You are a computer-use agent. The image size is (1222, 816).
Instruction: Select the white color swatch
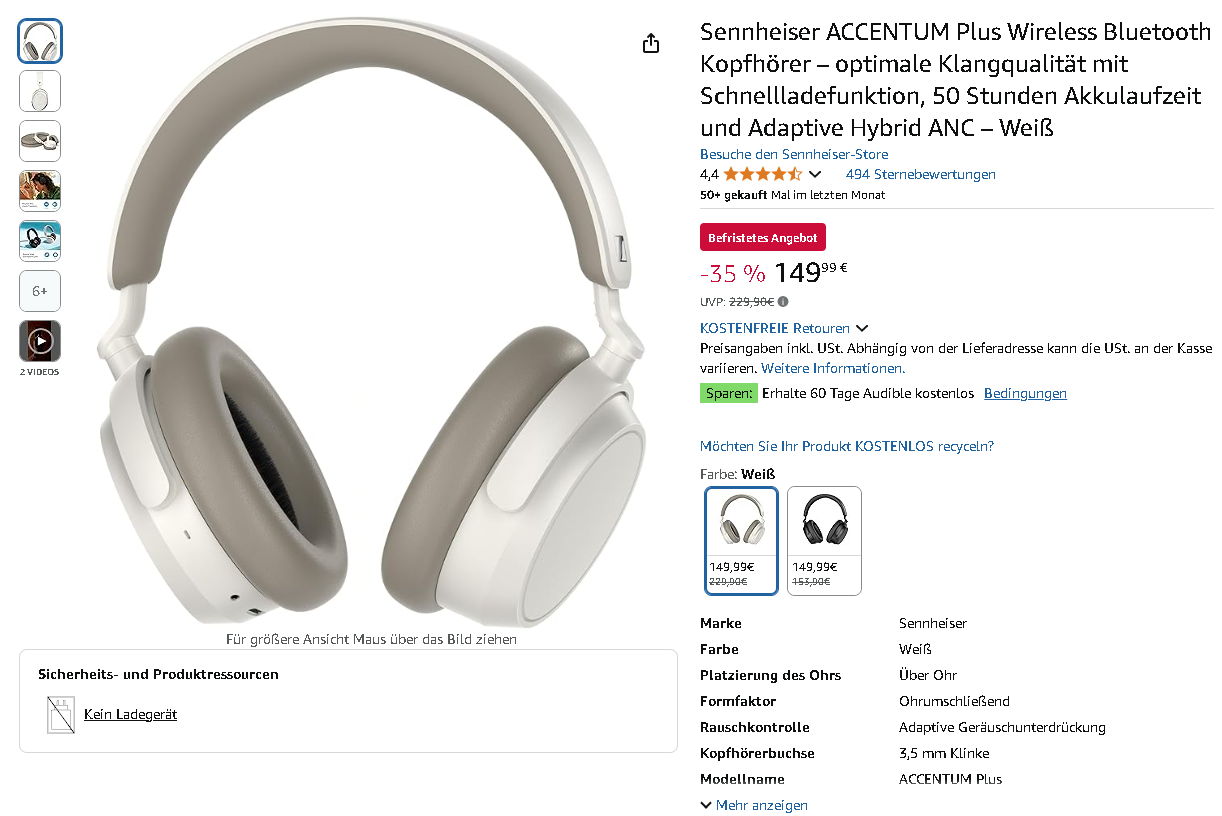(x=741, y=540)
